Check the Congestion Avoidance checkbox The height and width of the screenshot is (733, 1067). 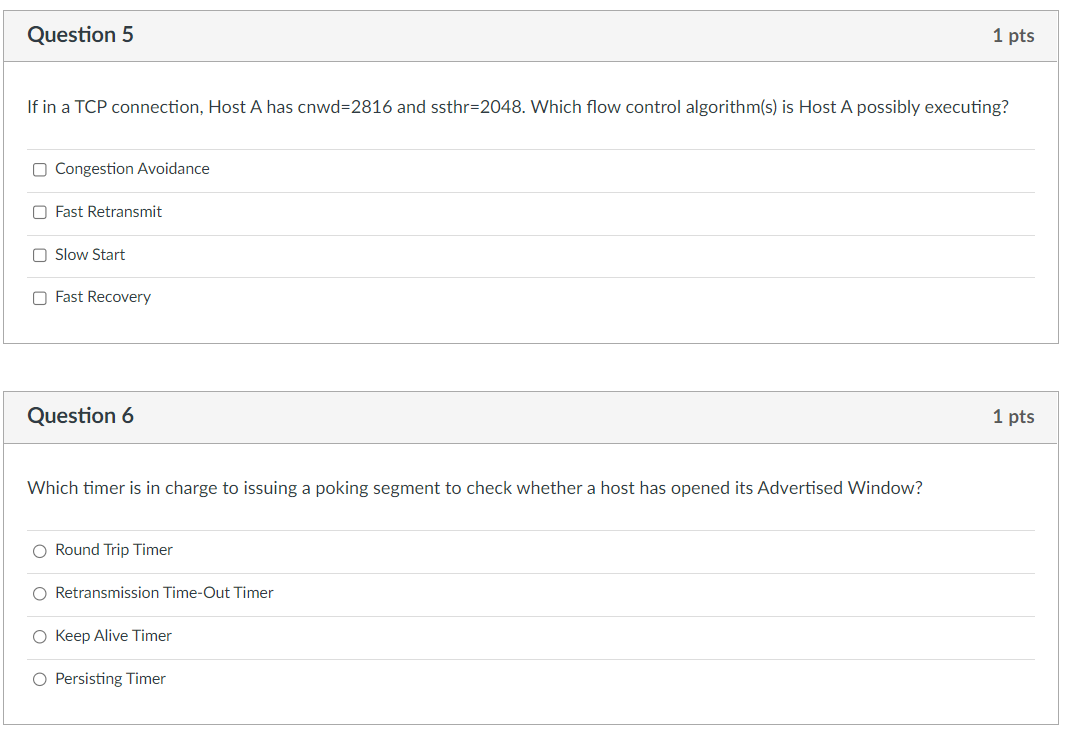click(x=39, y=169)
